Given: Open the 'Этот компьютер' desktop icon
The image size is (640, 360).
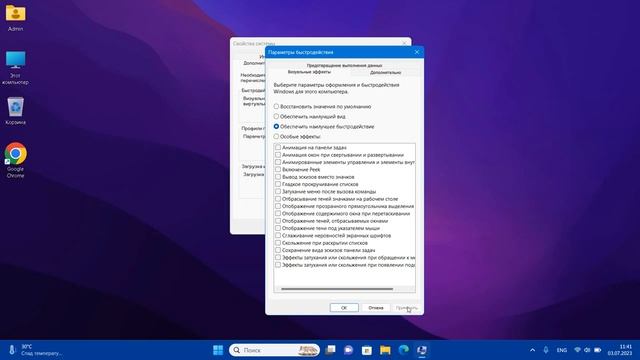Looking at the screenshot, I should click(x=16, y=67).
